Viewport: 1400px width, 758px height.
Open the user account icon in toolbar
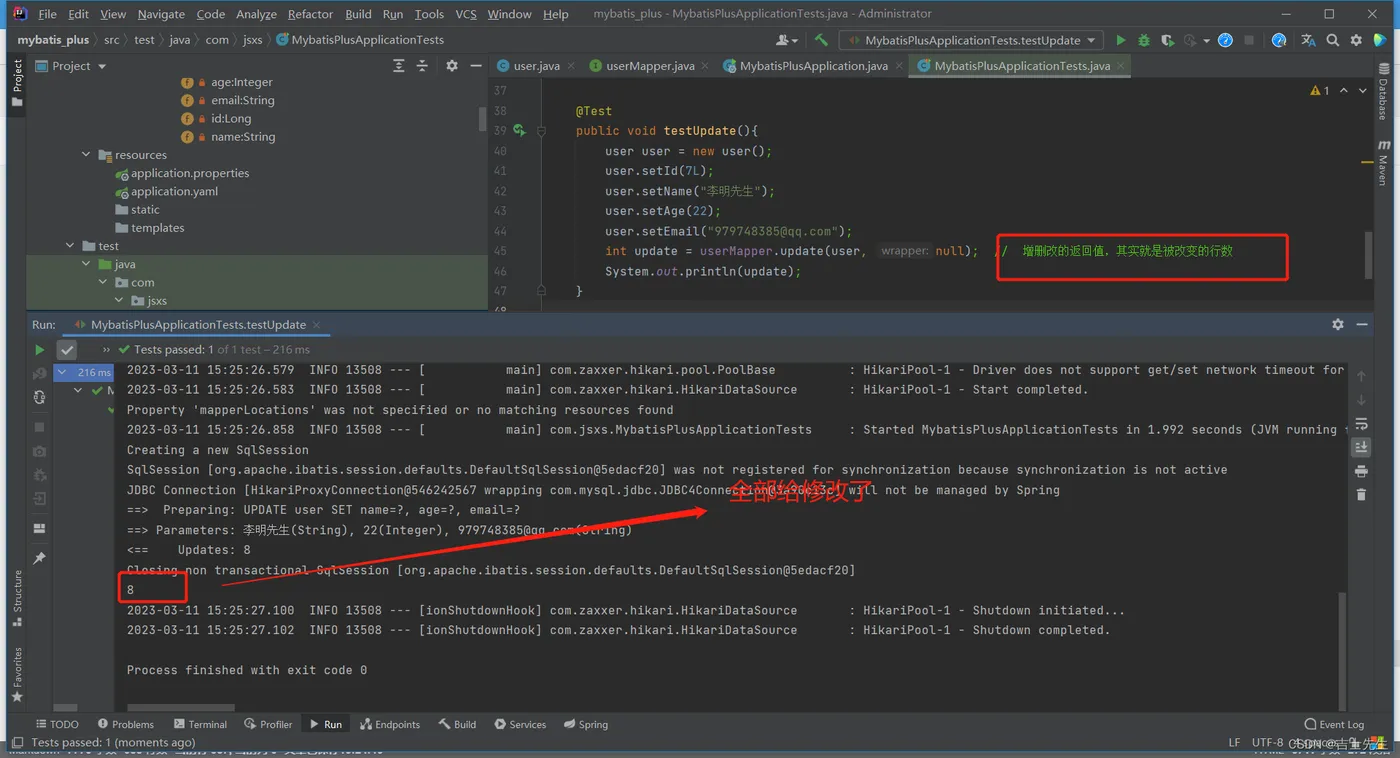coord(786,40)
